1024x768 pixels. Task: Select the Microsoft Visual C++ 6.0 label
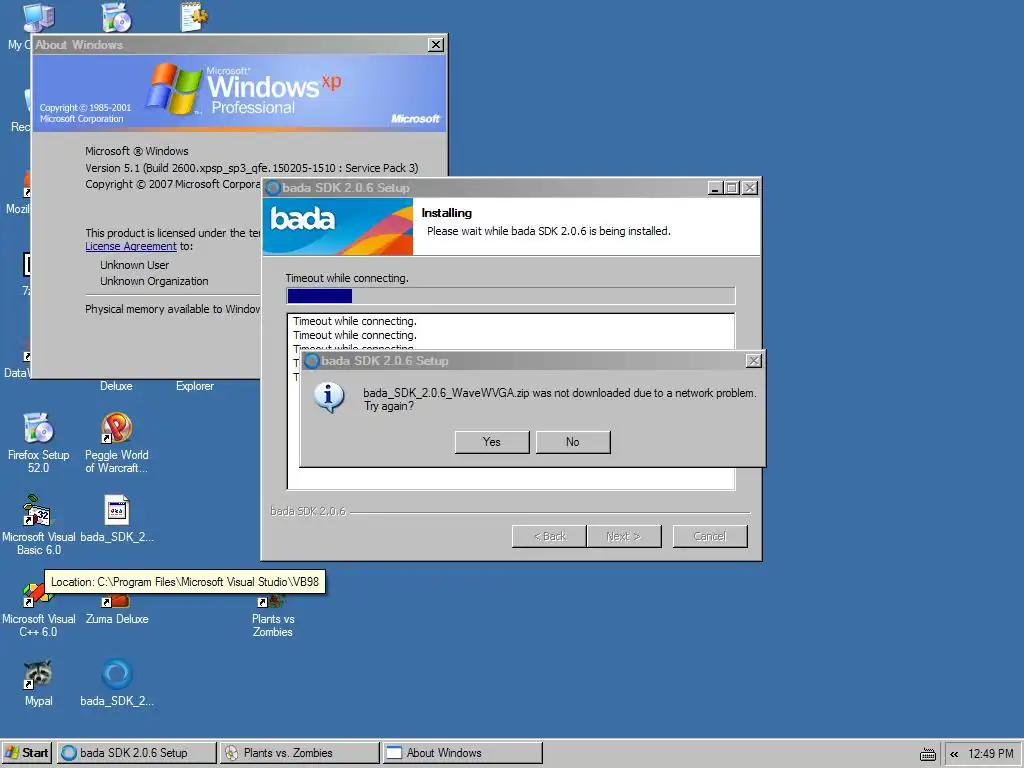39,625
